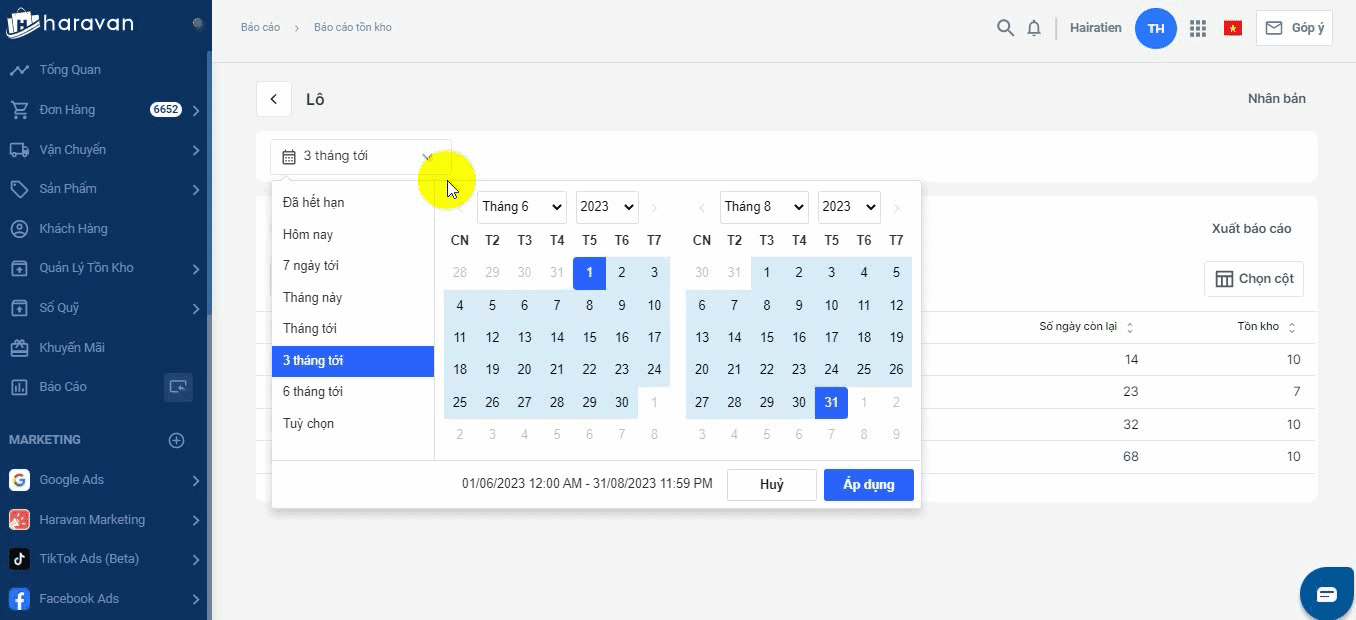The width and height of the screenshot is (1356, 620).
Task: Click the search magnifier icon
Action: click(1005, 28)
